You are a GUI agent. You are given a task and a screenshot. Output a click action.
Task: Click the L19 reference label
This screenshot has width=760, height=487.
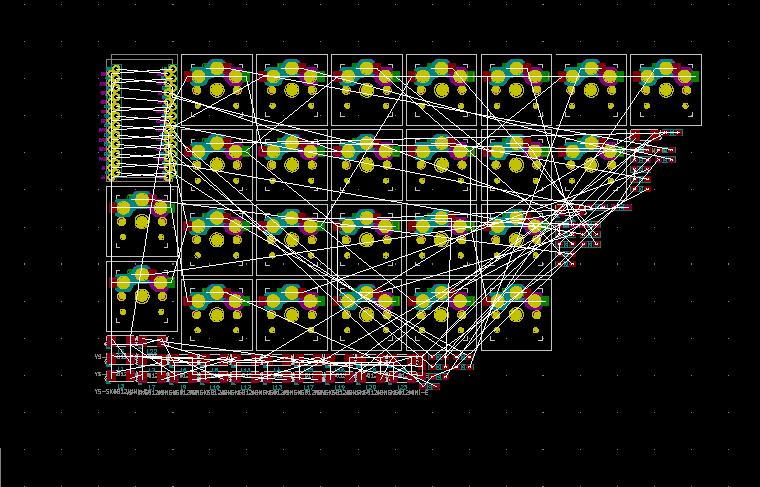[x=340, y=387]
